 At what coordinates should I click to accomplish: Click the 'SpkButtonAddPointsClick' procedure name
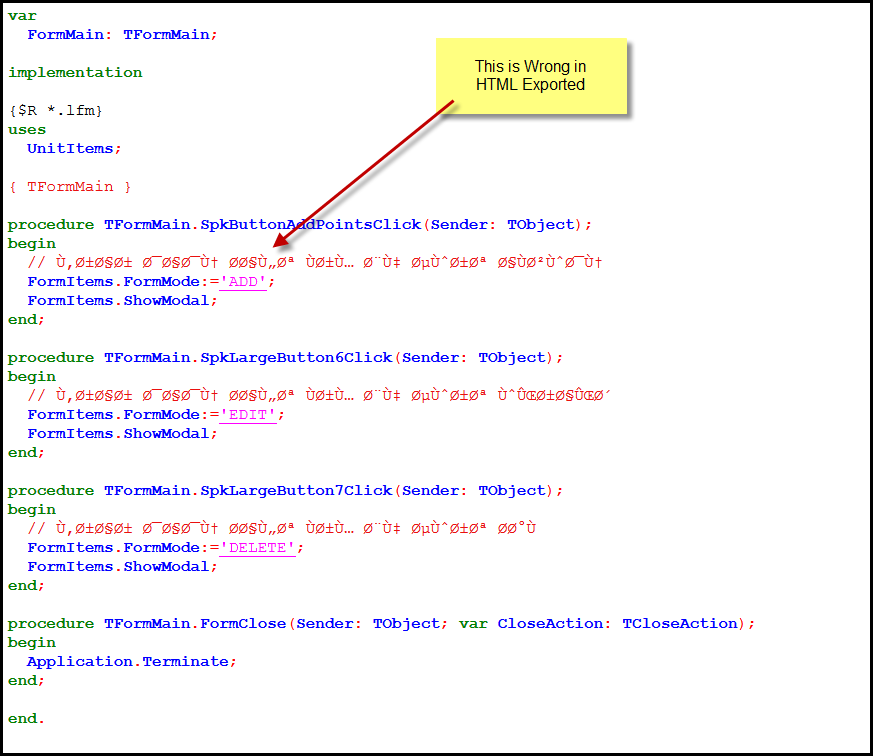point(310,225)
